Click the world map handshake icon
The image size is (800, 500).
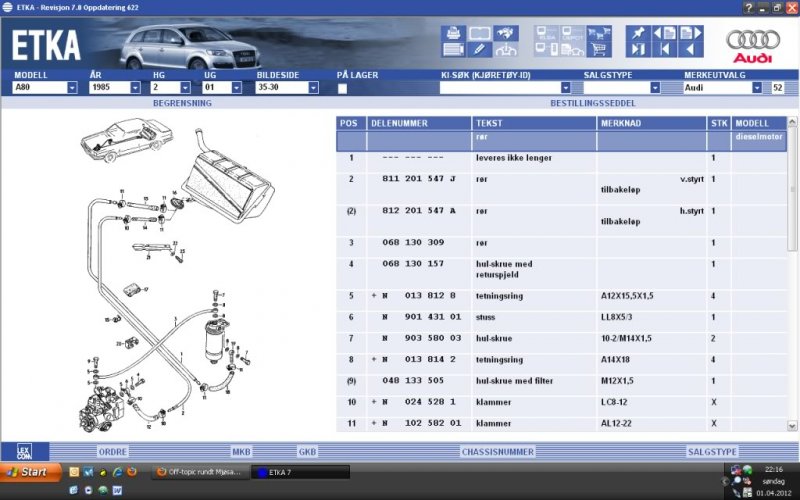pyautogui.click(x=505, y=32)
